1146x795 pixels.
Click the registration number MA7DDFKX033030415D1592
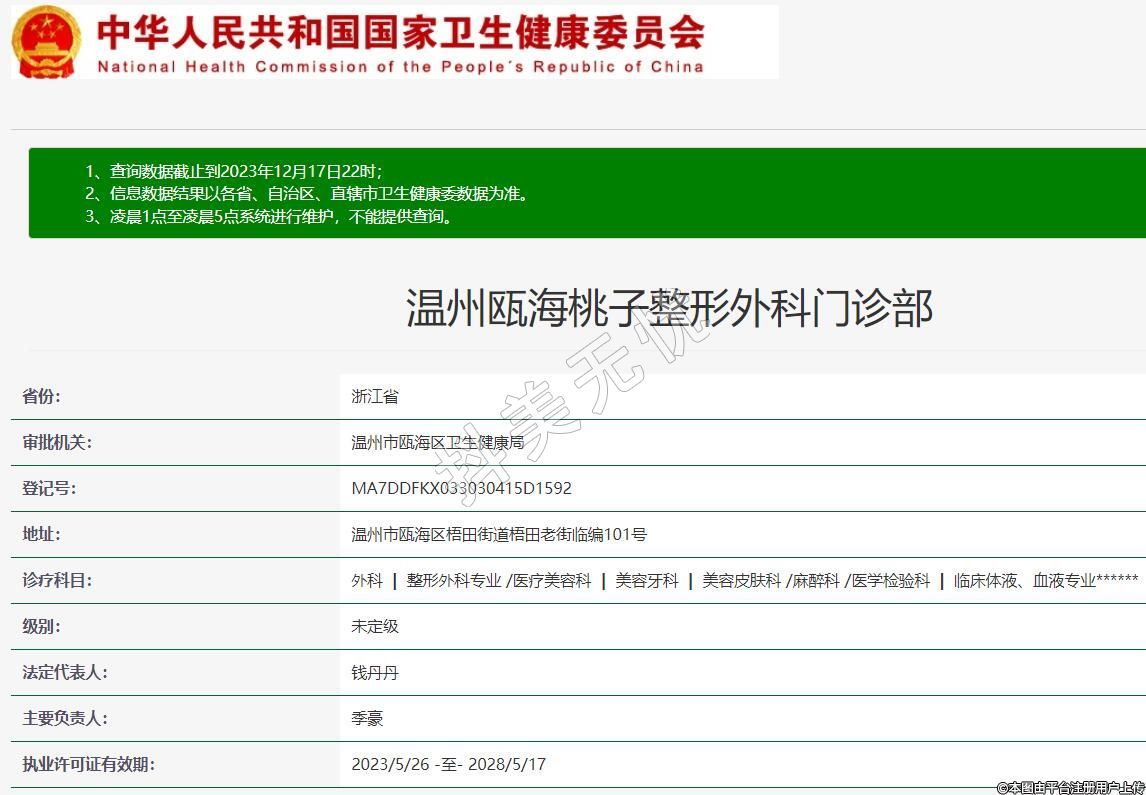[461, 488]
